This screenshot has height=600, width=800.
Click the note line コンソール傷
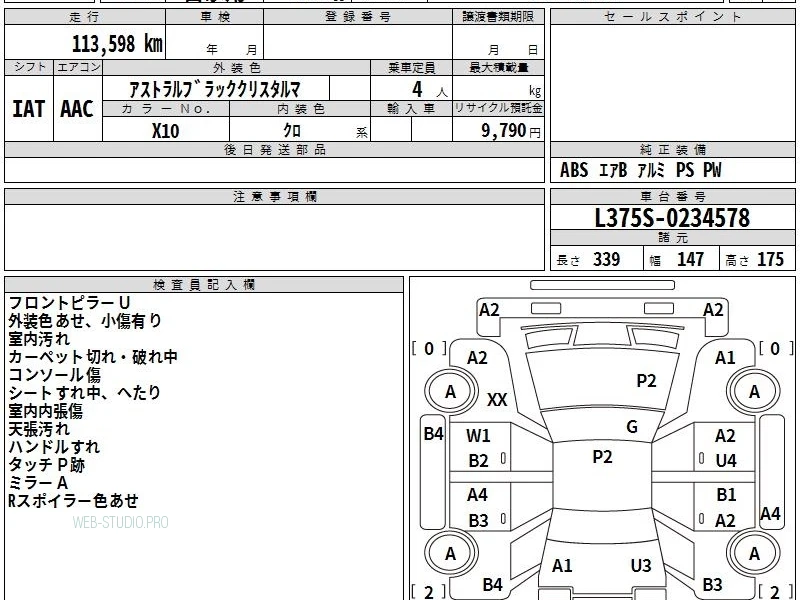[55, 374]
